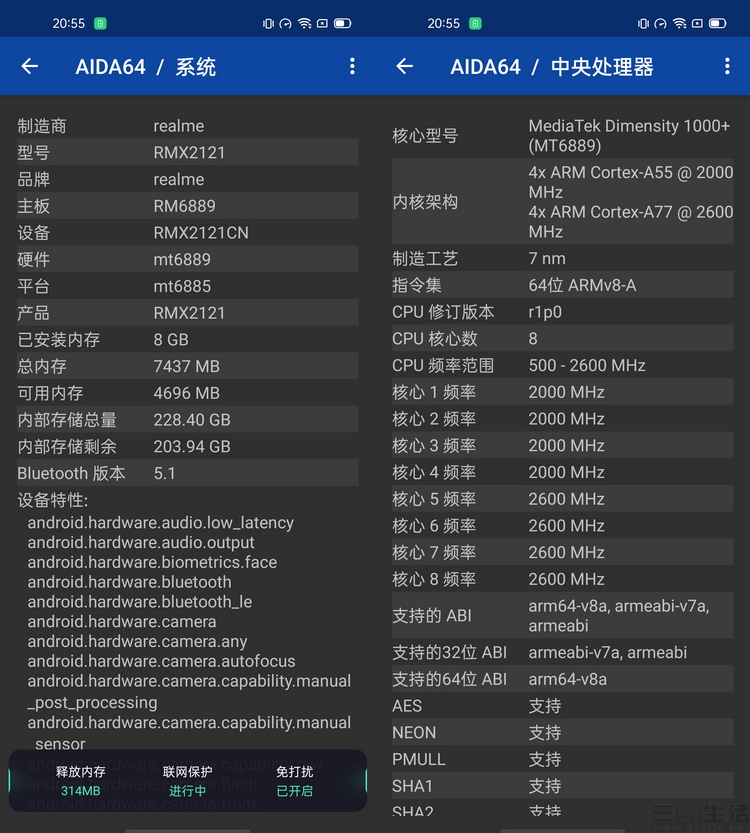Screen dimensions: 750x833
Task: Tap 联网保护 进行中 option
Action: pos(188,781)
